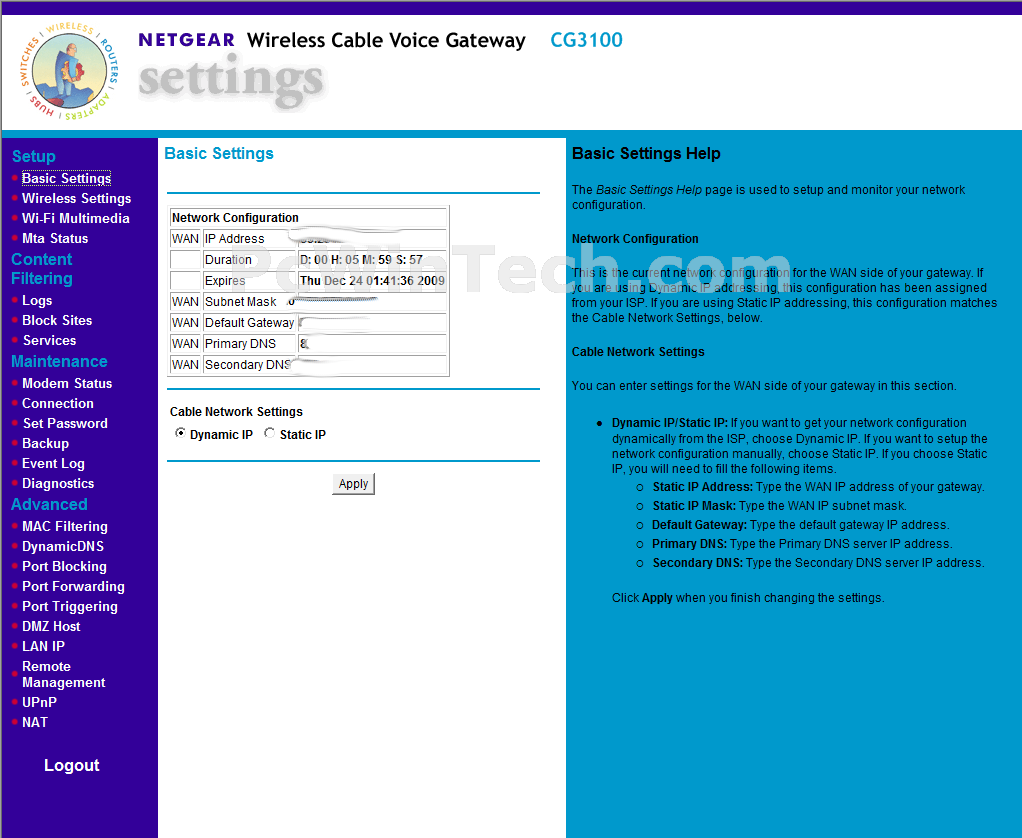Open Set Password page
This screenshot has height=838, width=1022.
(65, 423)
